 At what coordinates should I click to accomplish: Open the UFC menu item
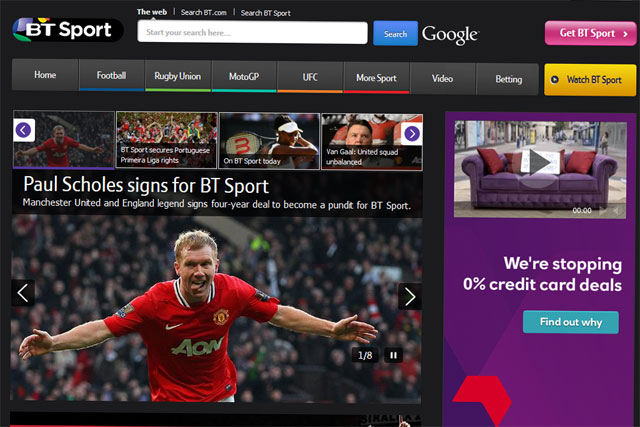[310, 77]
